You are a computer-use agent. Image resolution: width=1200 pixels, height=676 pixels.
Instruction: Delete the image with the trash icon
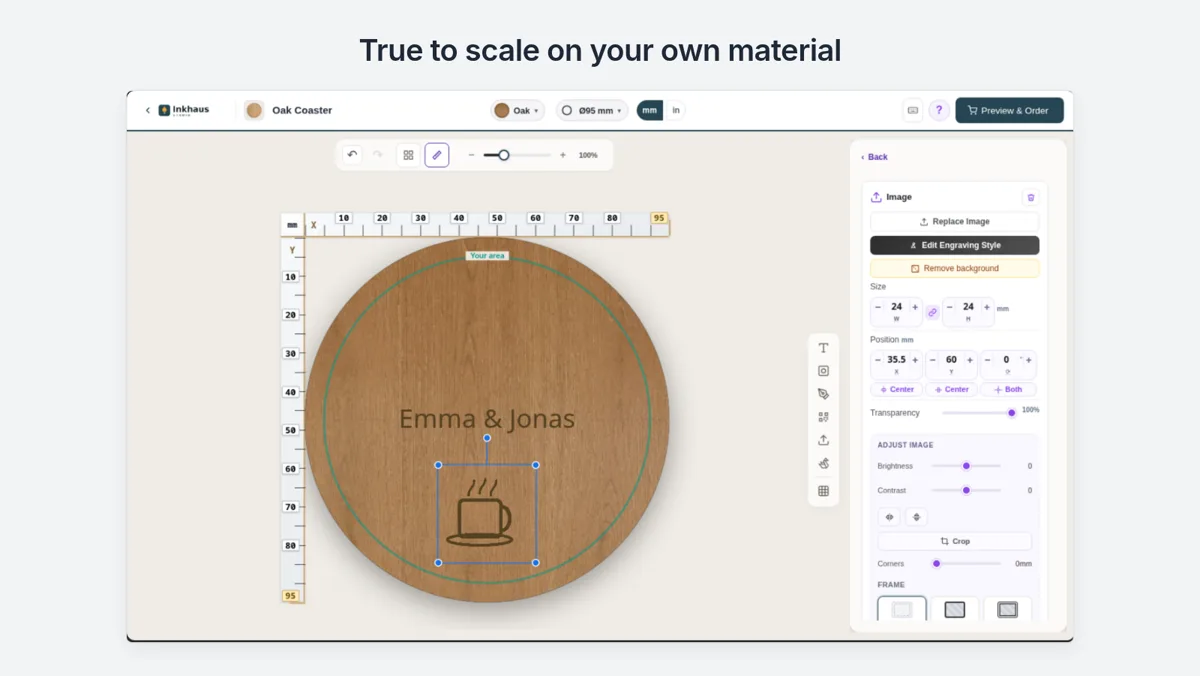tap(1031, 197)
